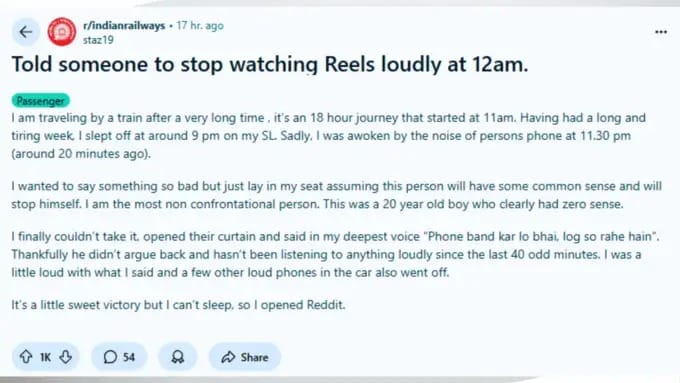Screen dimensions: 680x383
Task: Click the paragraph starting 'I am traveling'
Action: [x=329, y=136]
